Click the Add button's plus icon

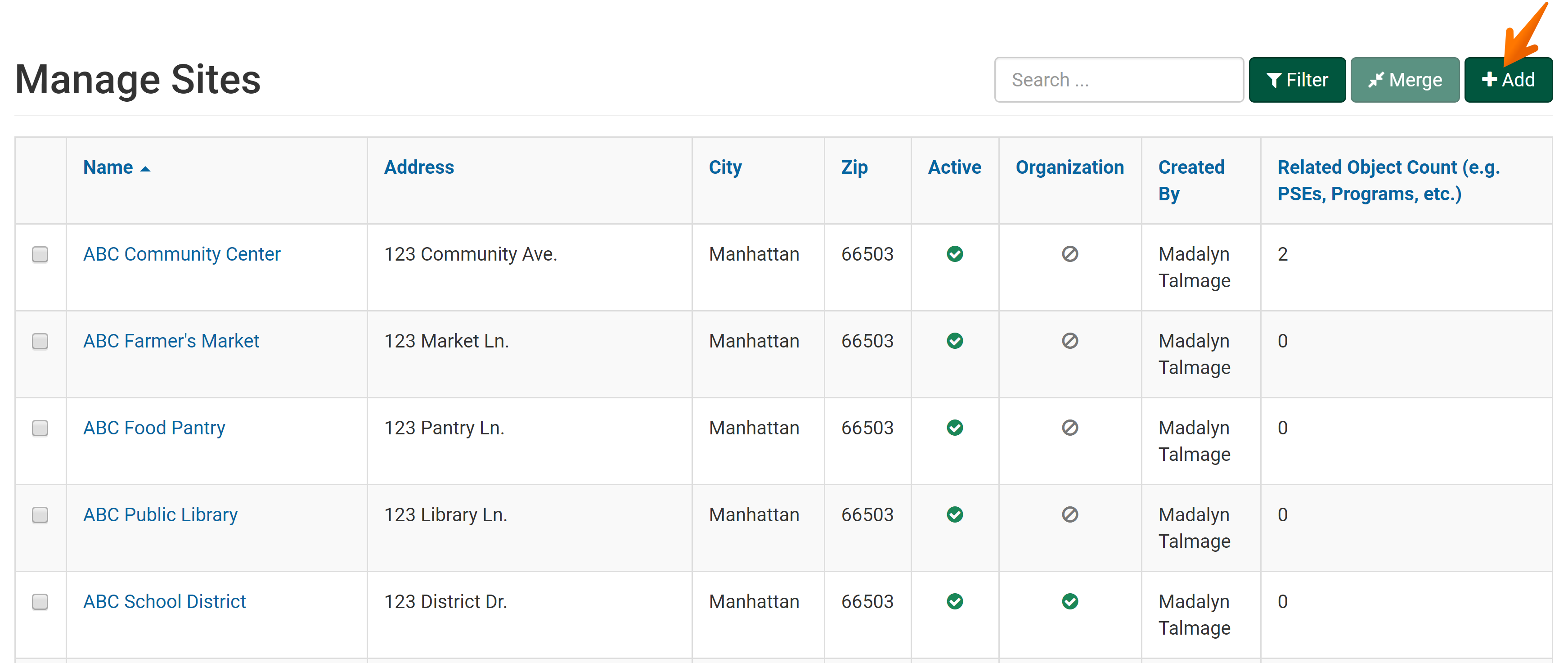(x=1489, y=79)
